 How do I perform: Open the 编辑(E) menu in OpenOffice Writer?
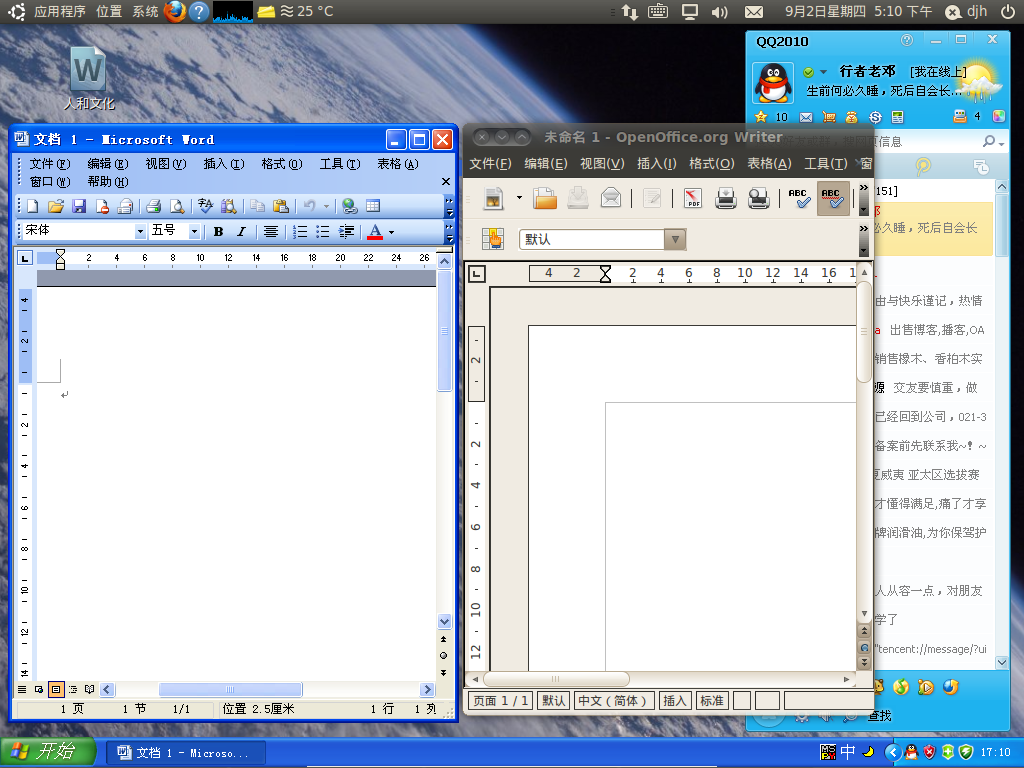[546, 163]
